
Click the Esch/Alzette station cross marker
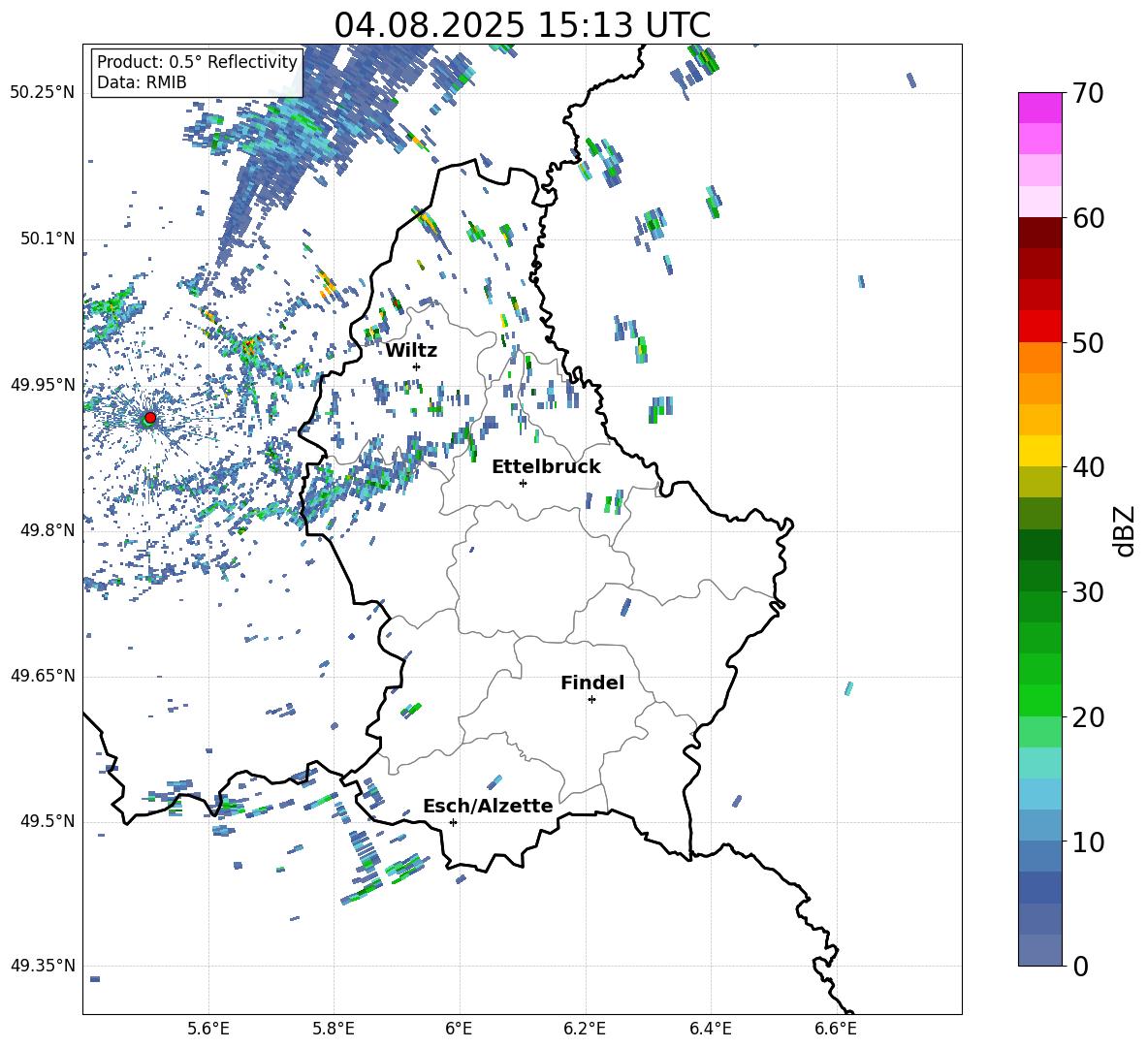click(x=453, y=822)
